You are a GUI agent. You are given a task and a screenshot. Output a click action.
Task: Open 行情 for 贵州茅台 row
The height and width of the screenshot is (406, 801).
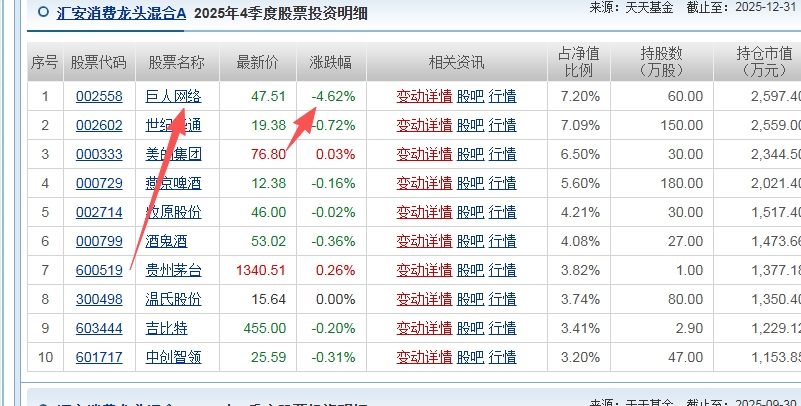503,270
